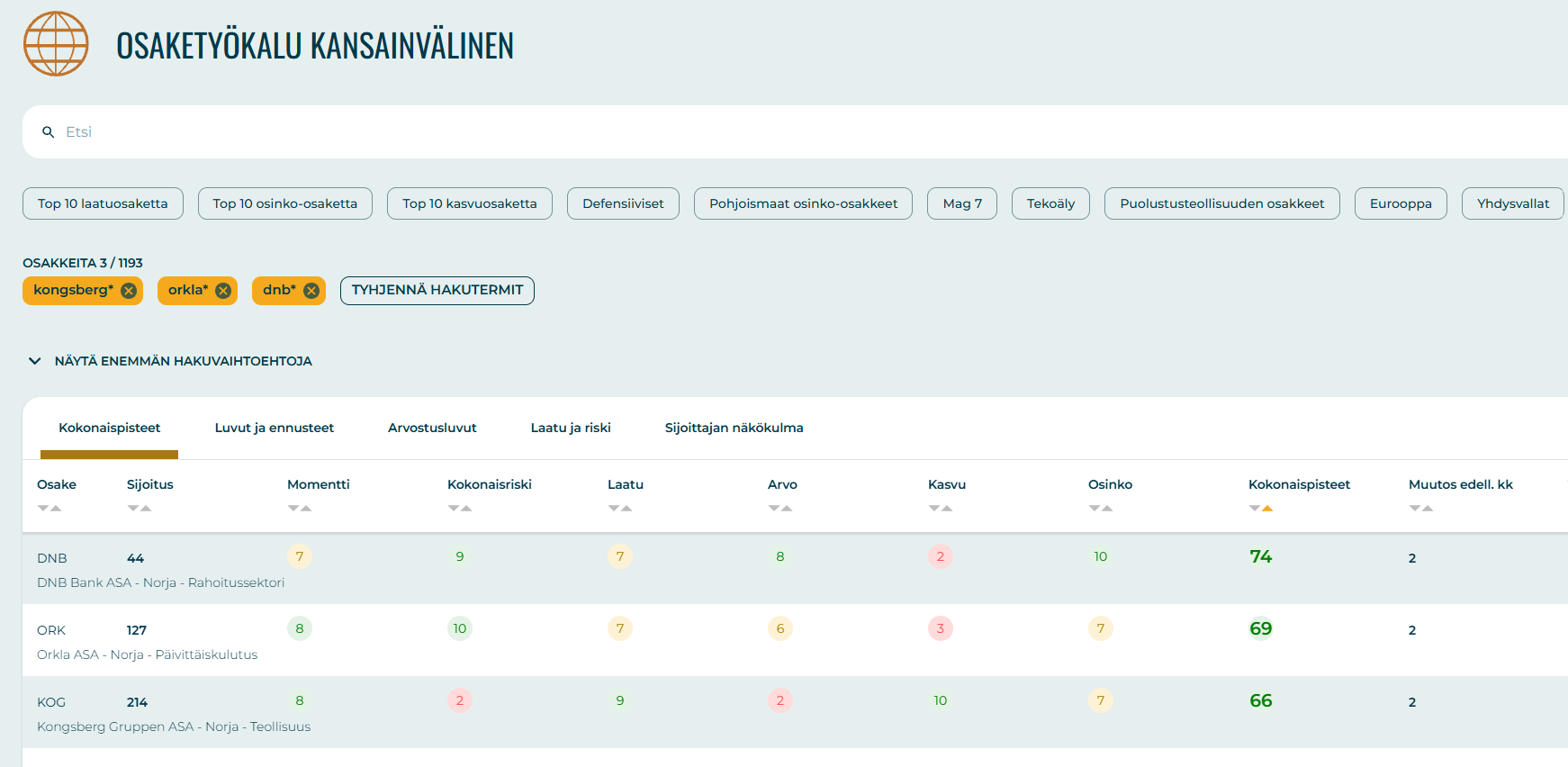The height and width of the screenshot is (767, 1568).
Task: Sort by the Momentti column arrows
Action: (300, 509)
